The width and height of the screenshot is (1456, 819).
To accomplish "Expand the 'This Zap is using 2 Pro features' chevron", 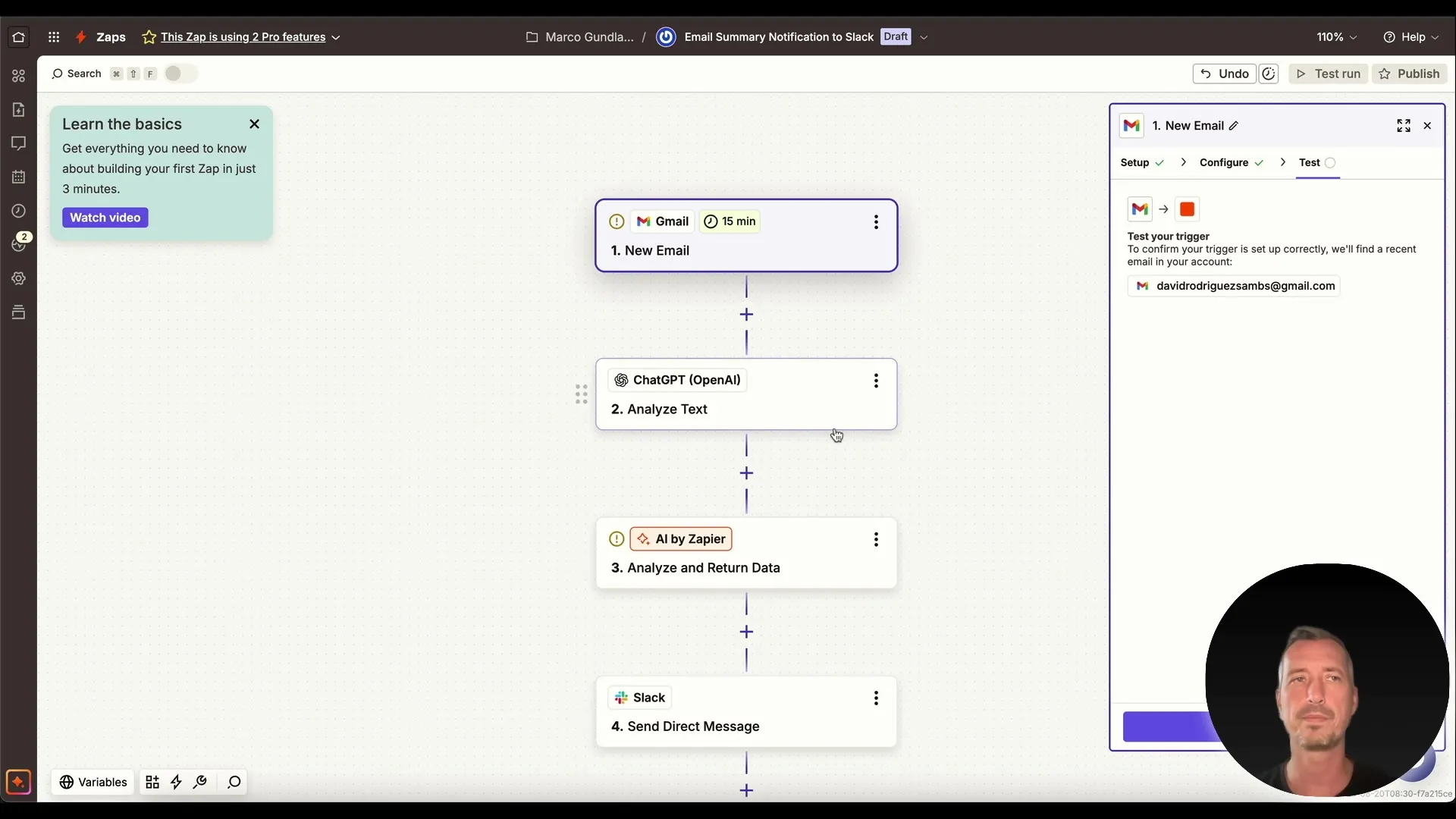I will pos(336,37).
